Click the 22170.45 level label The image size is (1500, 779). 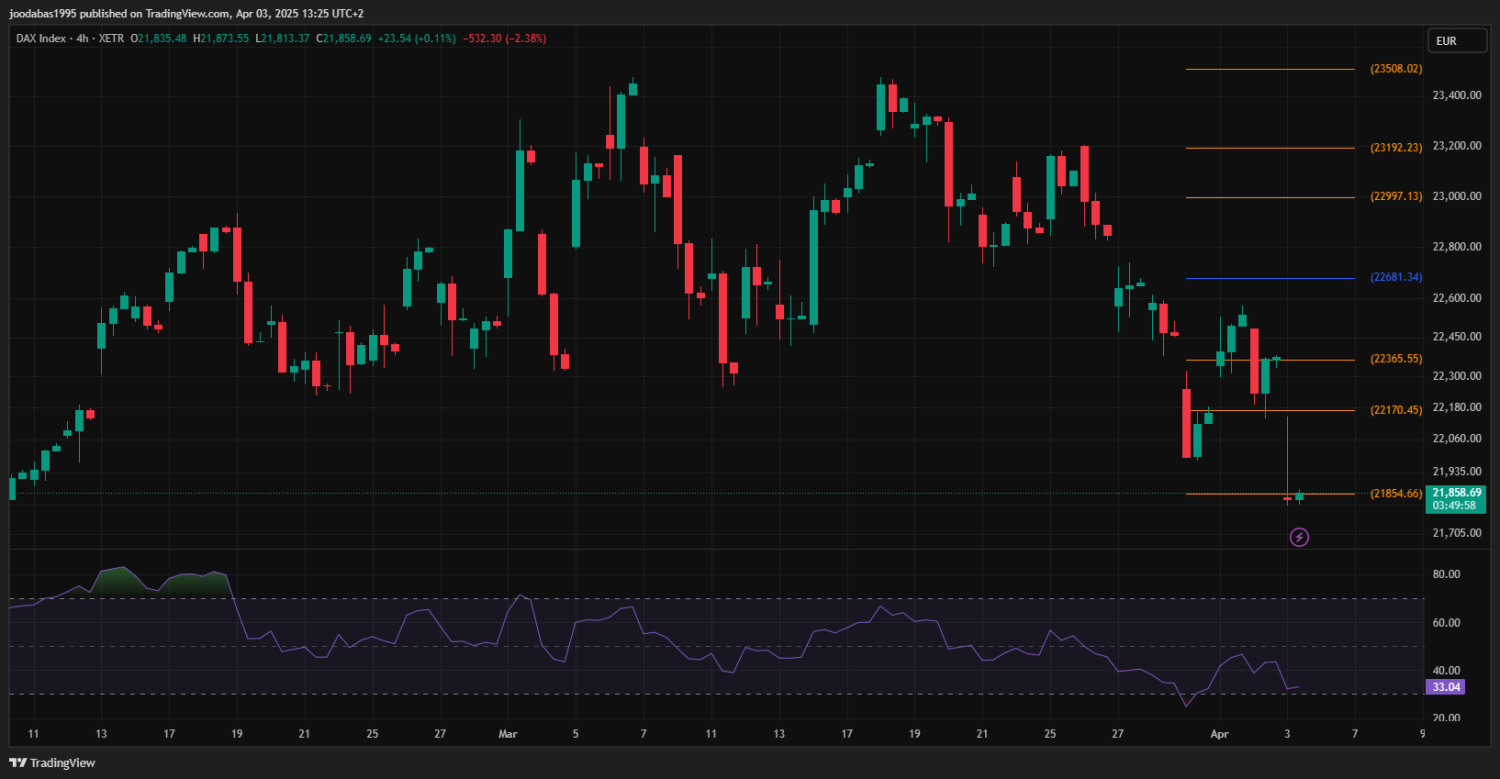tap(1396, 410)
